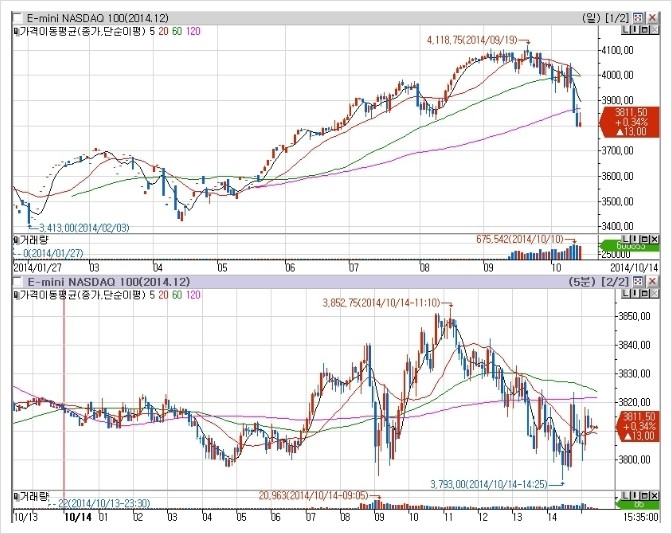Viewport: 672px width, 534px height.
Task: Click the 22(2014/10/13-23:30) volume low annotation
Action: click(x=104, y=503)
